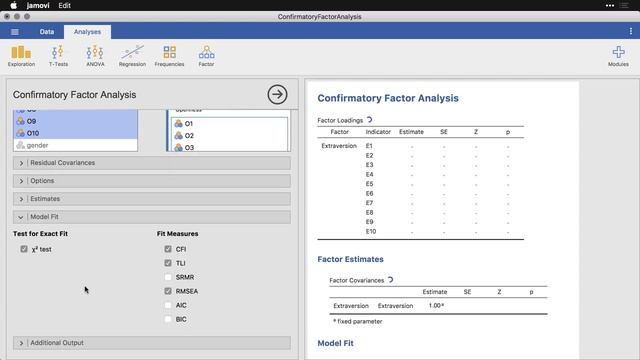This screenshot has width=640, height=360.
Task: Click the Factor Covariances table title
Action: (356, 280)
